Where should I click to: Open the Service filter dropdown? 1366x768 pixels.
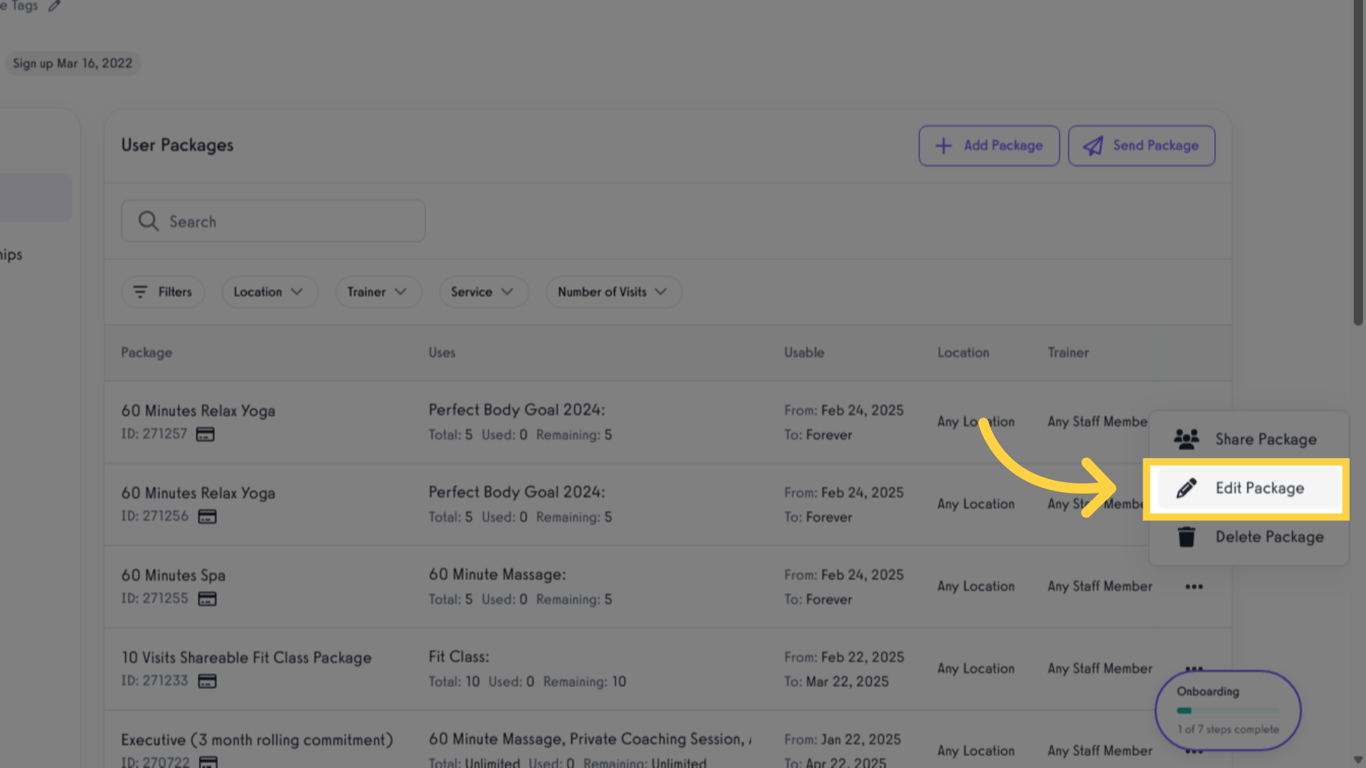pos(482,292)
